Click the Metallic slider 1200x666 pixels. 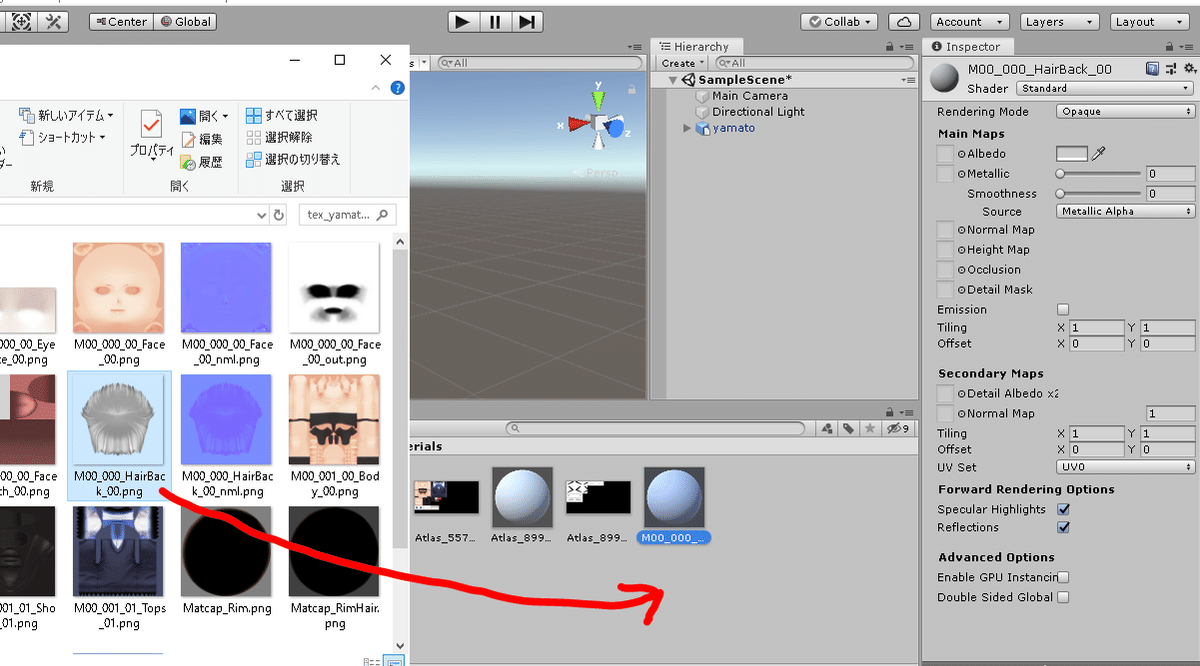(x=1098, y=174)
